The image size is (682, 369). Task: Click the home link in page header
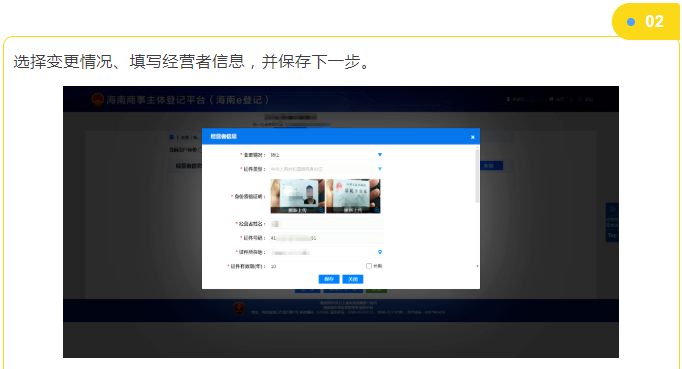pos(557,99)
